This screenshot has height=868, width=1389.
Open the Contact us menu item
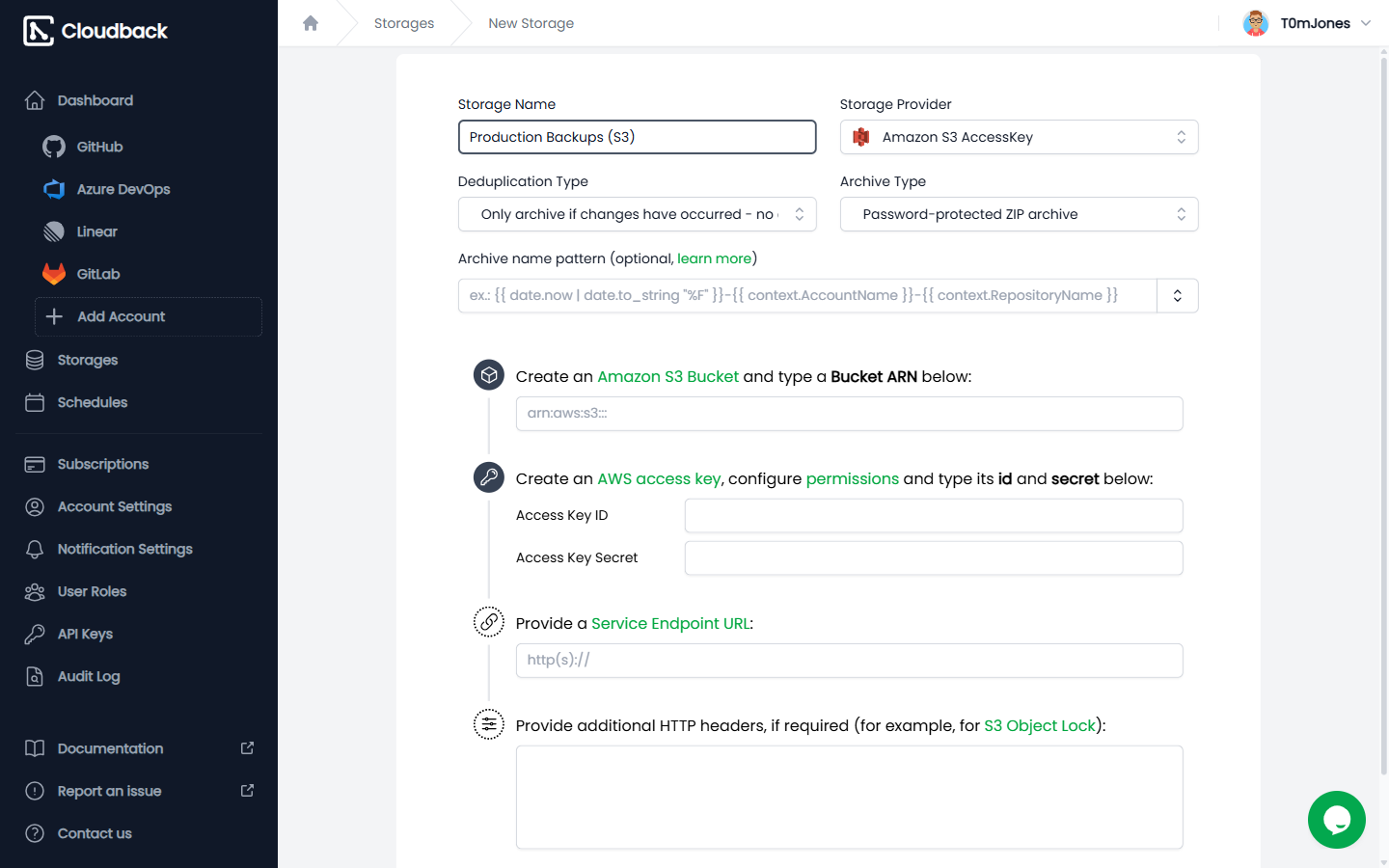(139, 833)
